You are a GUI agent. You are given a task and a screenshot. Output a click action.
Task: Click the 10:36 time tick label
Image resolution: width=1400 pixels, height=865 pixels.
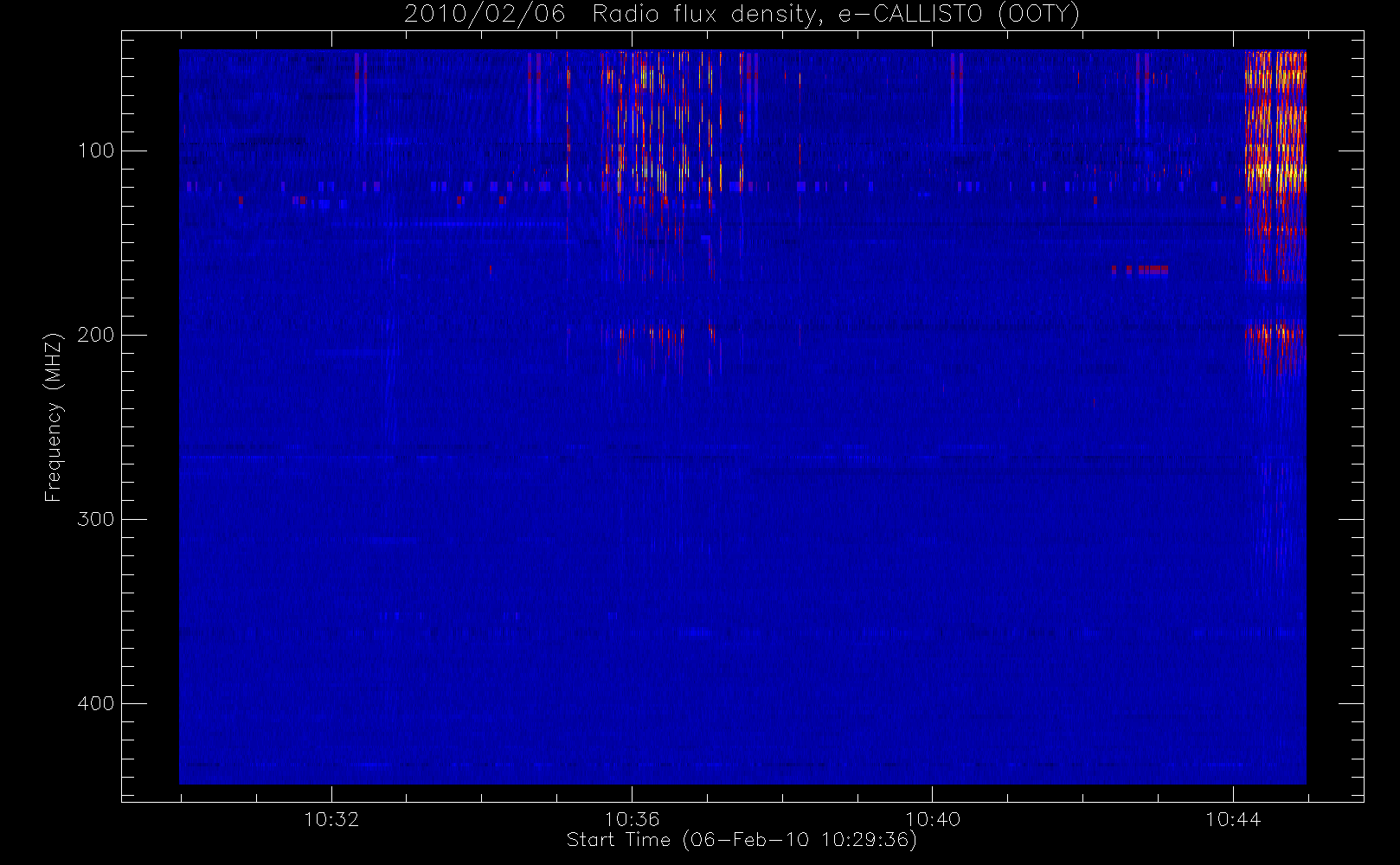click(632, 819)
